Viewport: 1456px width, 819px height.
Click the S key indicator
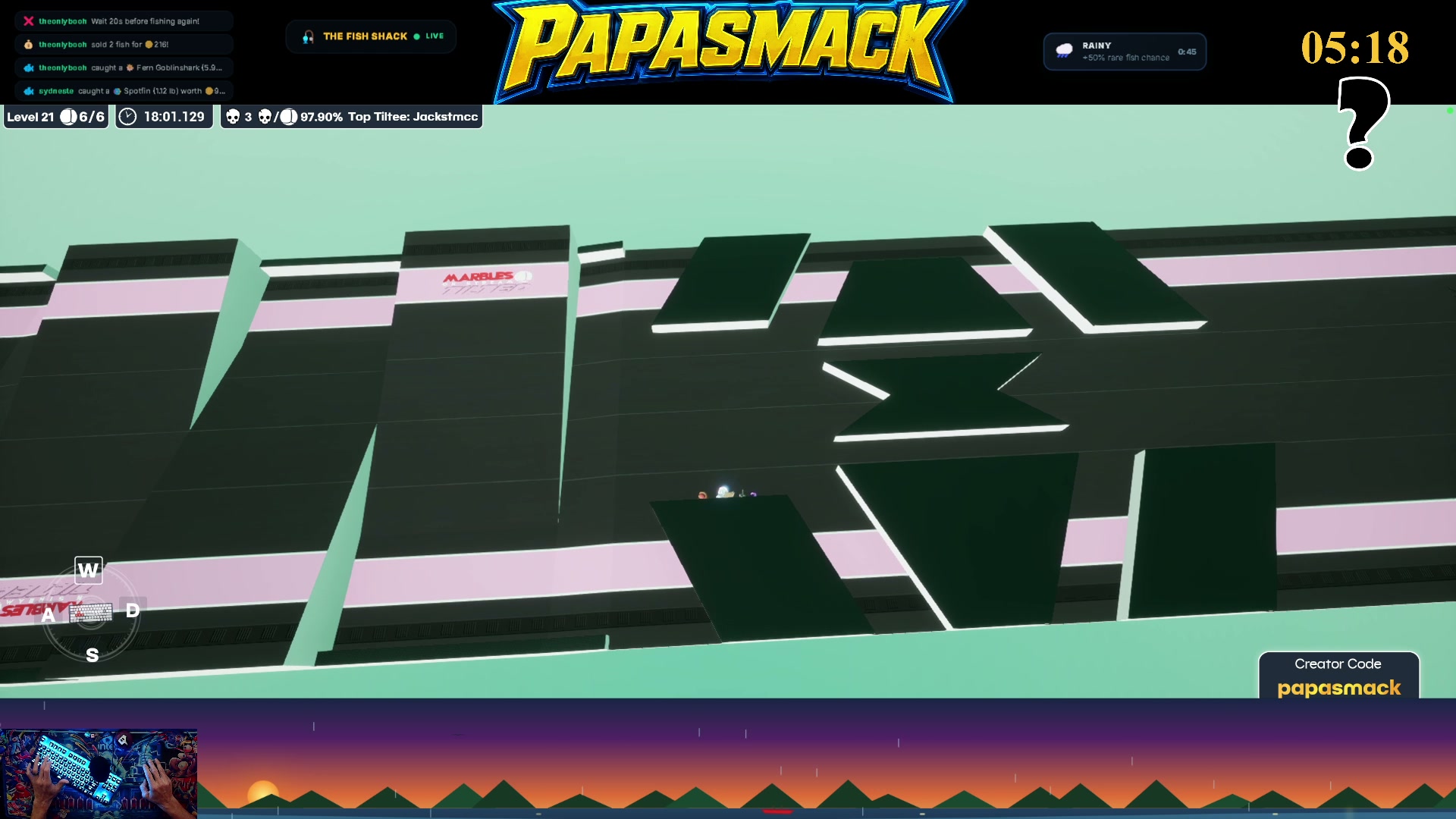tap(92, 655)
